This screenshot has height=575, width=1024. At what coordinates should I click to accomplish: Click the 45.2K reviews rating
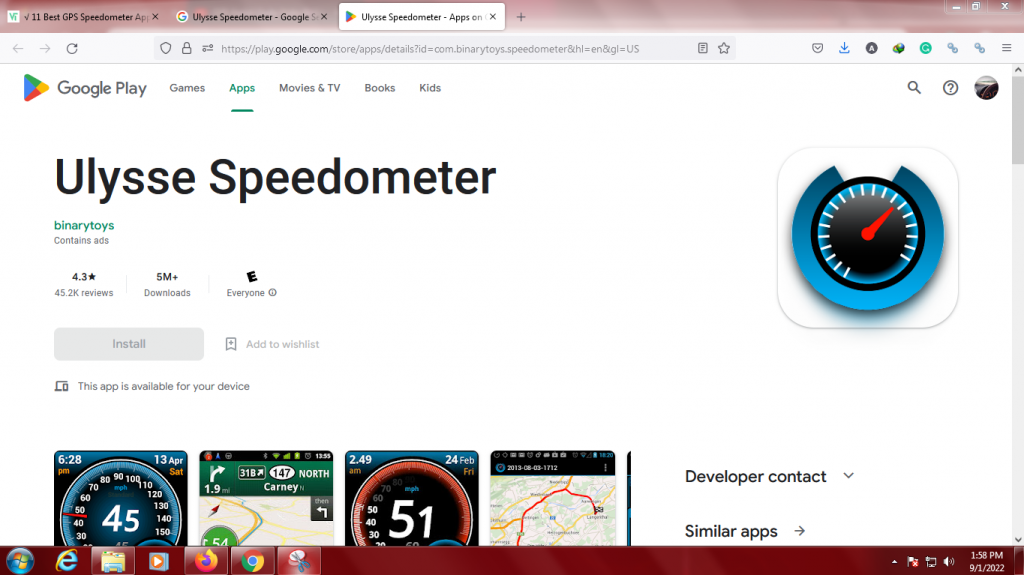point(84,285)
